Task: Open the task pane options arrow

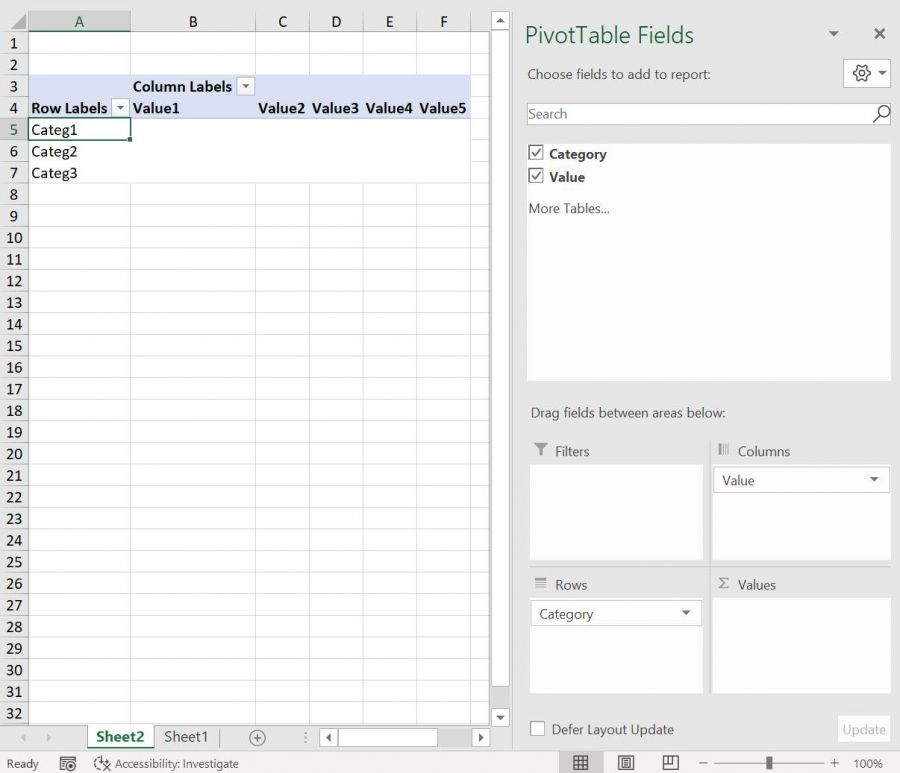Action: (x=834, y=34)
